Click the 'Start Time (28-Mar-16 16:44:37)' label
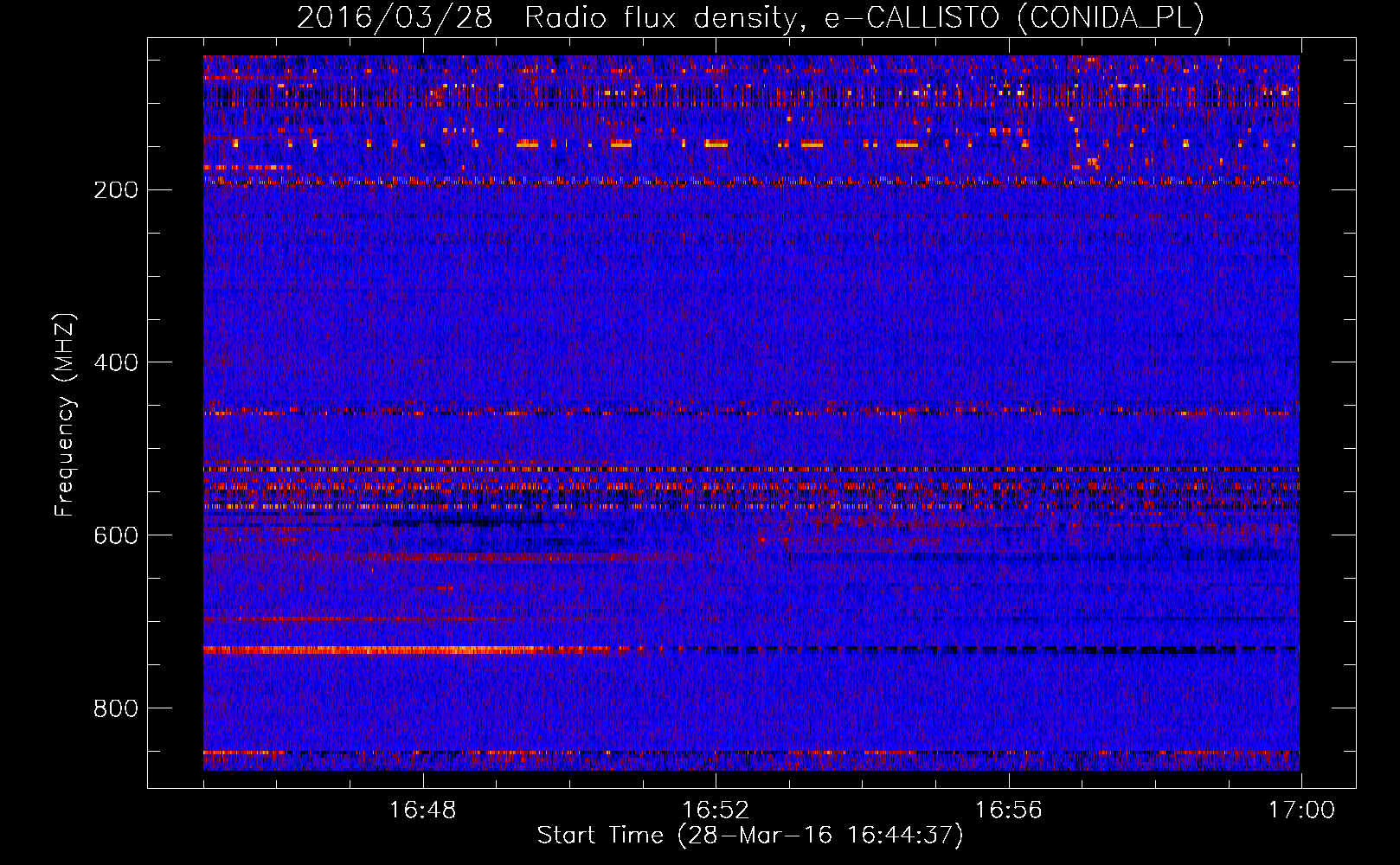This screenshot has height=865, width=1400. click(x=750, y=836)
